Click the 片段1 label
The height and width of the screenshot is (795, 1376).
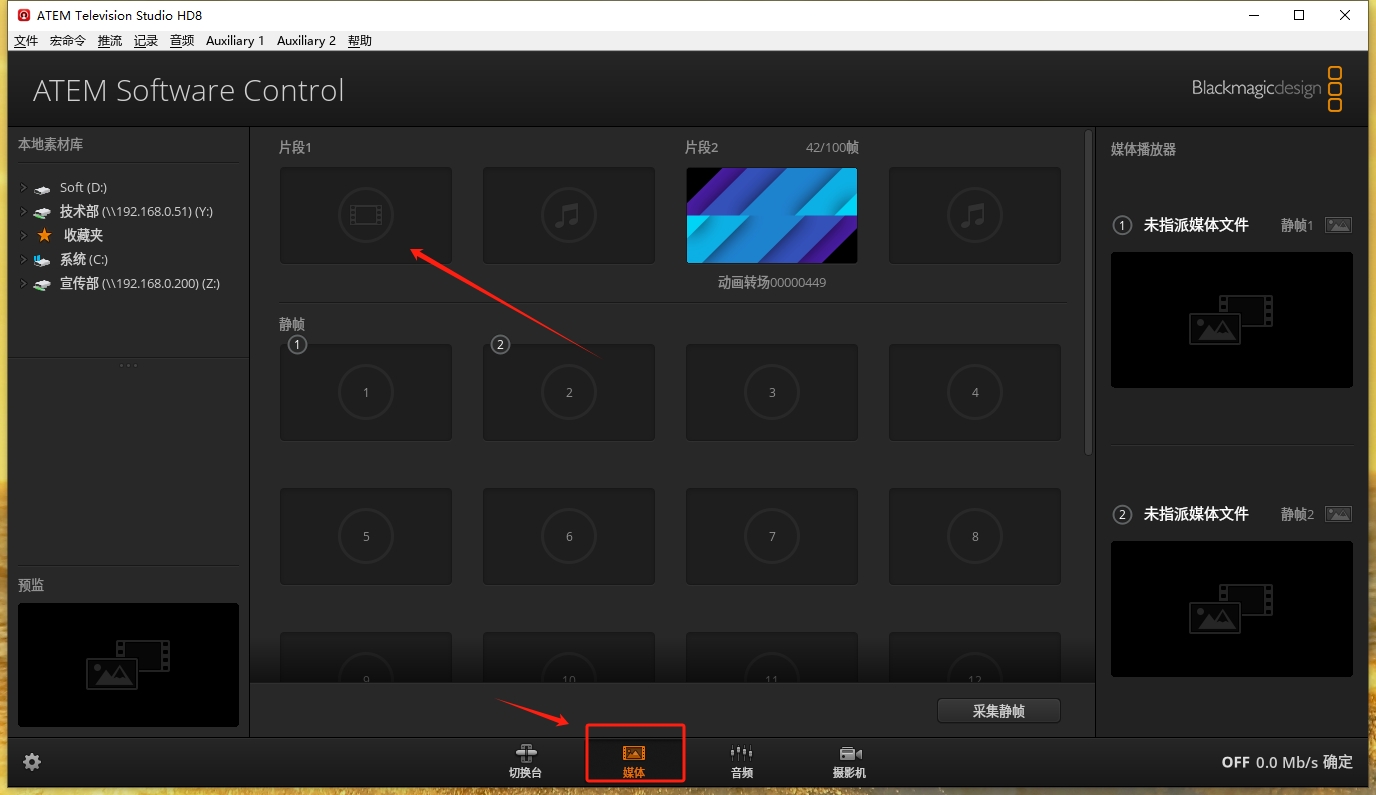pyautogui.click(x=296, y=147)
